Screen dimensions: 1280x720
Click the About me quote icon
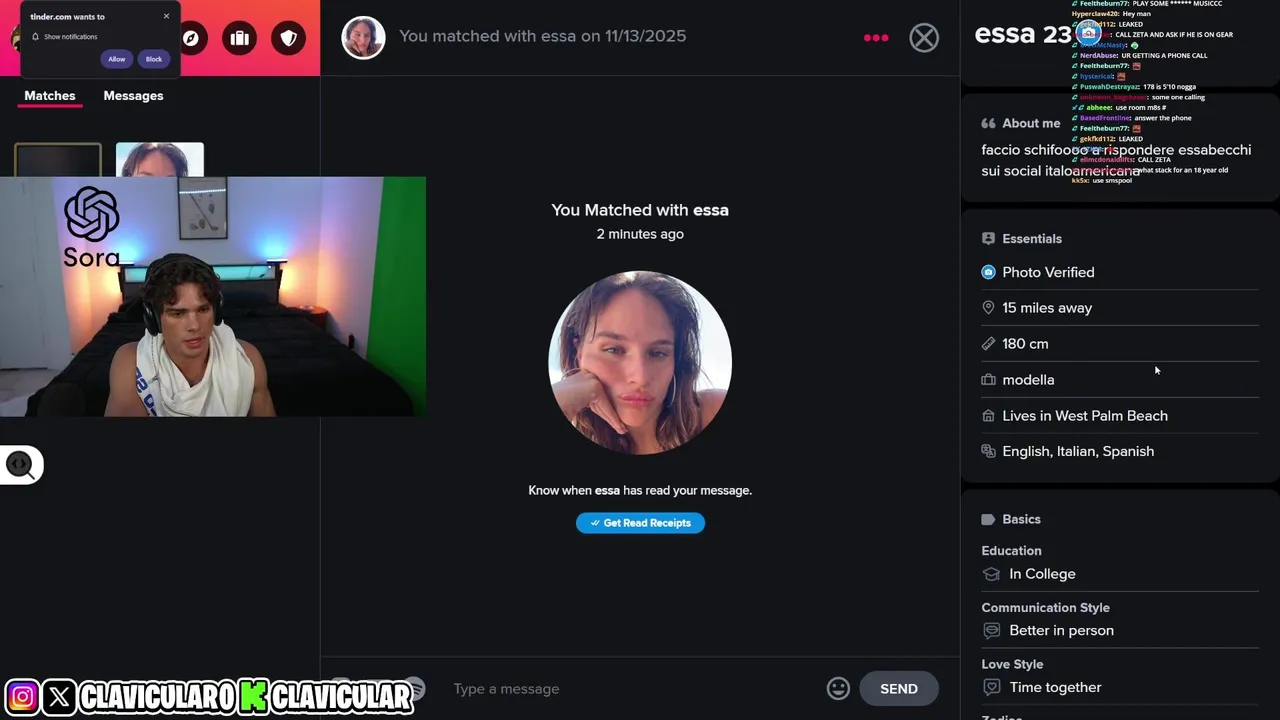988,123
